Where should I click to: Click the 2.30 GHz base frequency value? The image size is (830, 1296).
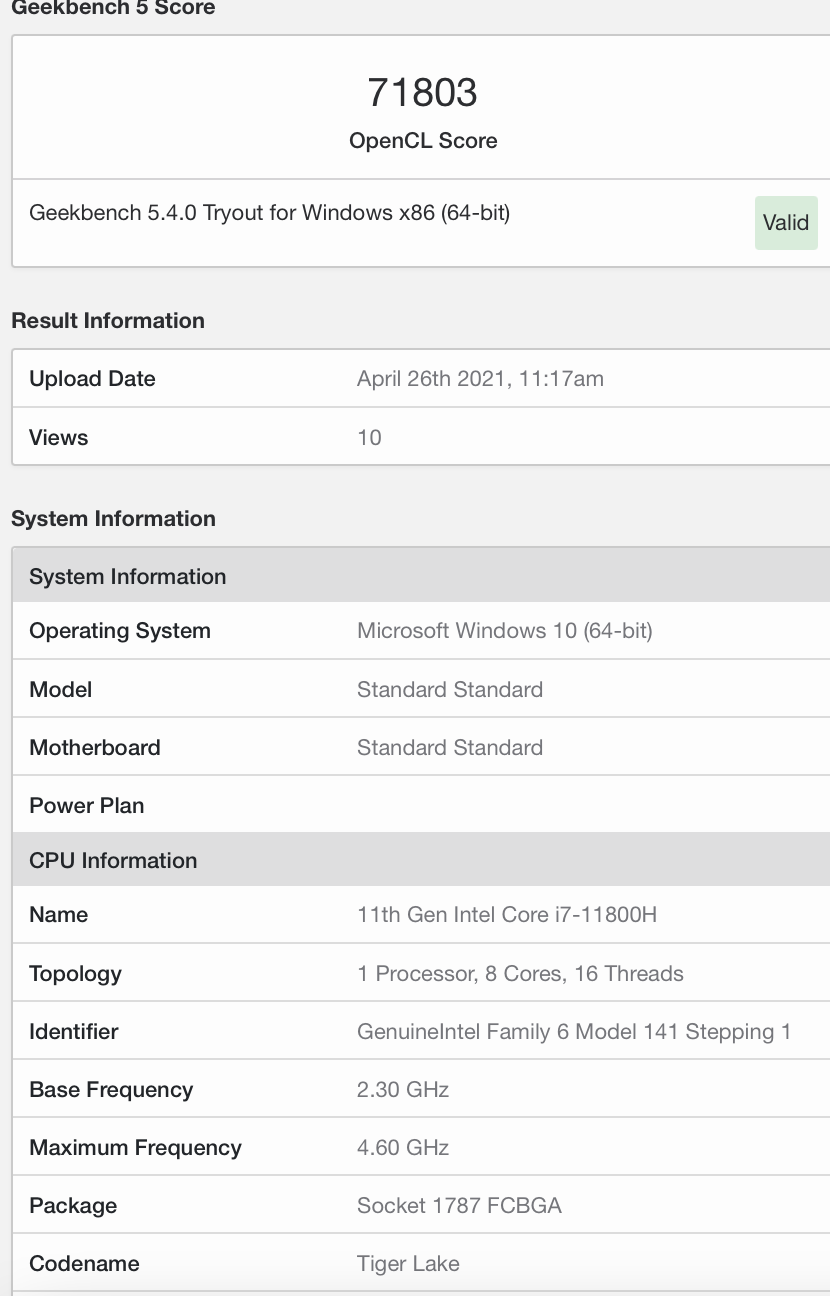point(403,1089)
